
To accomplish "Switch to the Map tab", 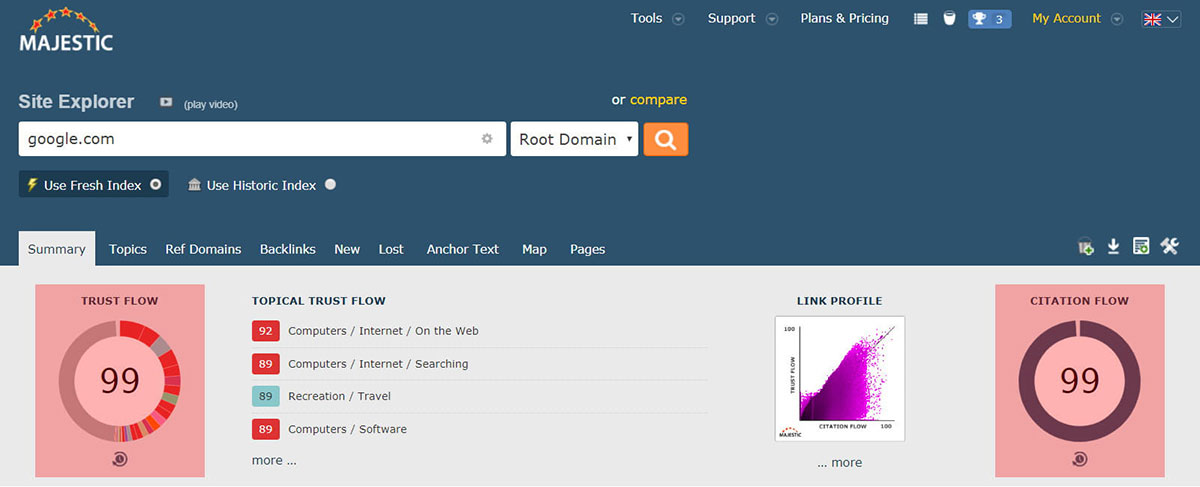I will pos(534,249).
